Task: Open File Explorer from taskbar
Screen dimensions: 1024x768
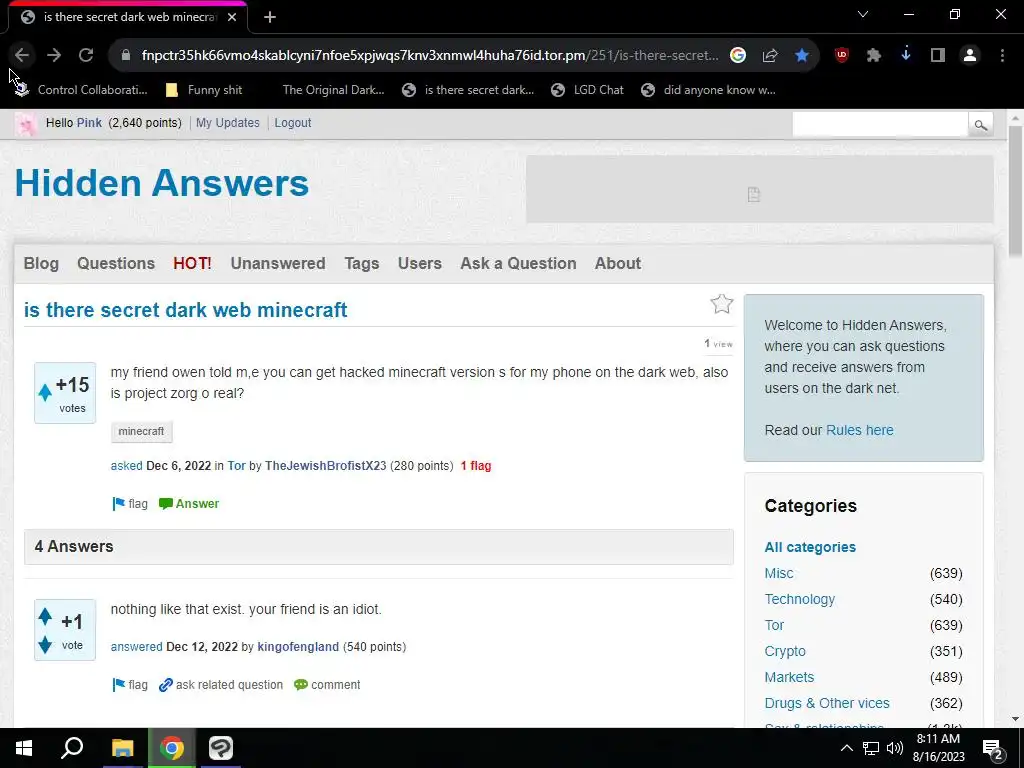Action: (122, 748)
